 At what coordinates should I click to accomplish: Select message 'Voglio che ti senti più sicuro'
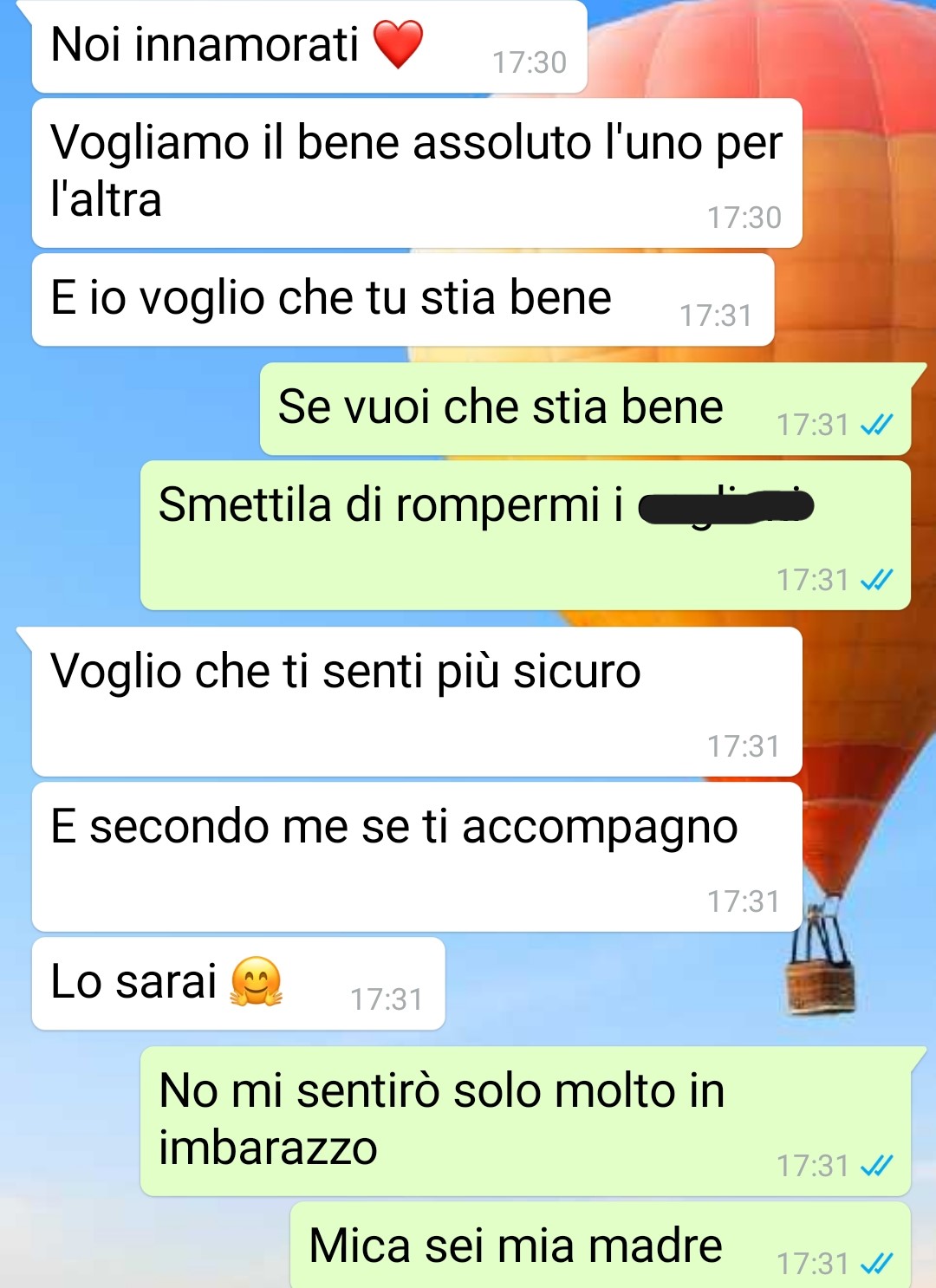tap(417, 702)
